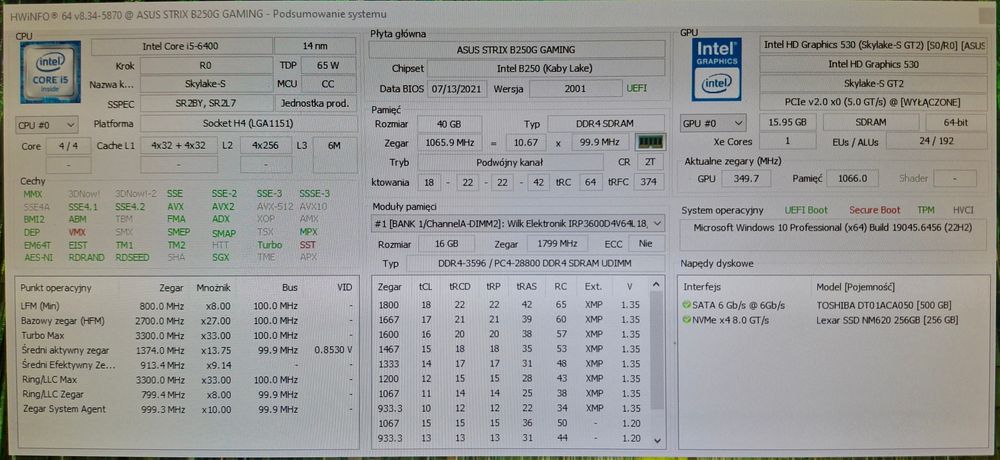Select the Lexar SSD NM620 drive entry

tap(886, 320)
